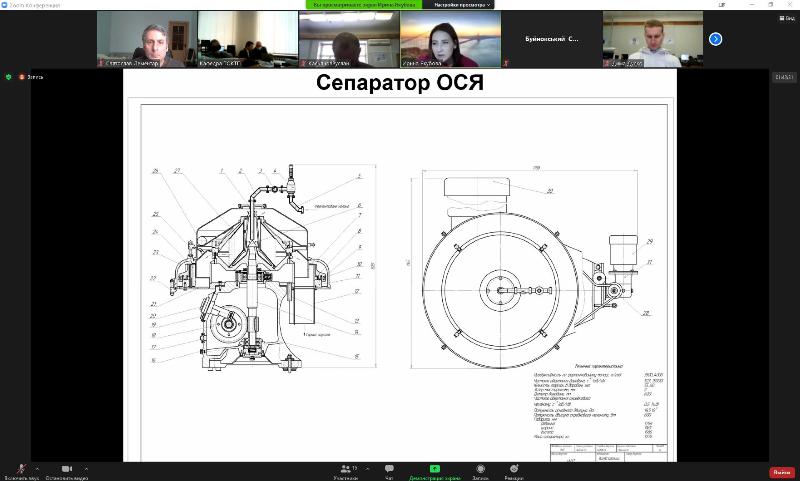Click the Сепаратор ОСЯ slide title
Screen dimensions: 800x481
pyautogui.click(x=400, y=83)
